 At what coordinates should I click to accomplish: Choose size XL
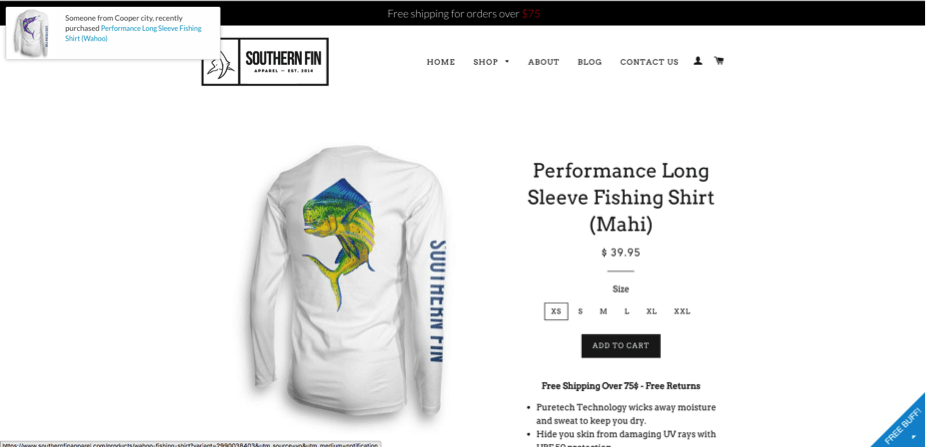tap(651, 312)
